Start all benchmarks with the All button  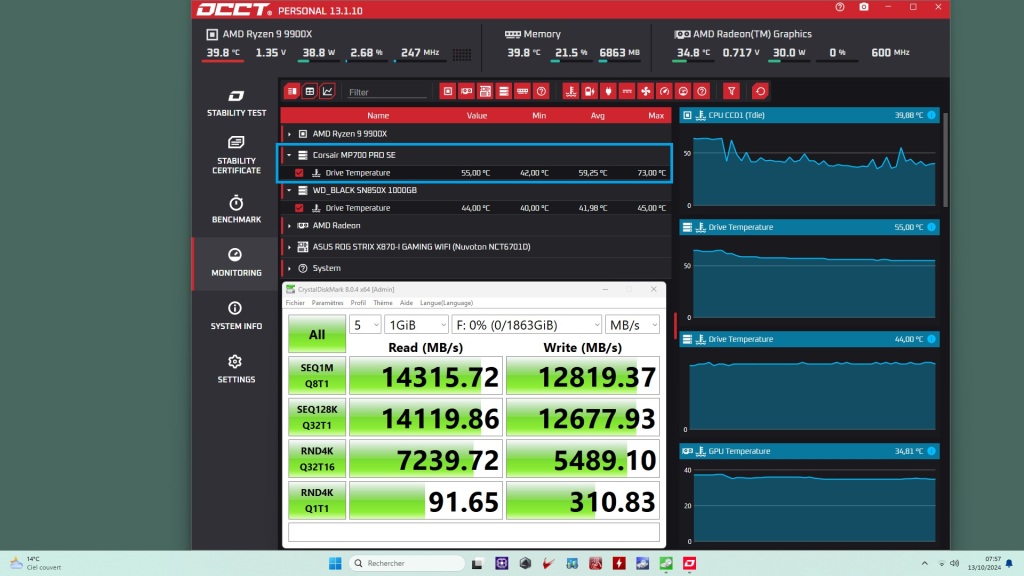pyautogui.click(x=316, y=333)
